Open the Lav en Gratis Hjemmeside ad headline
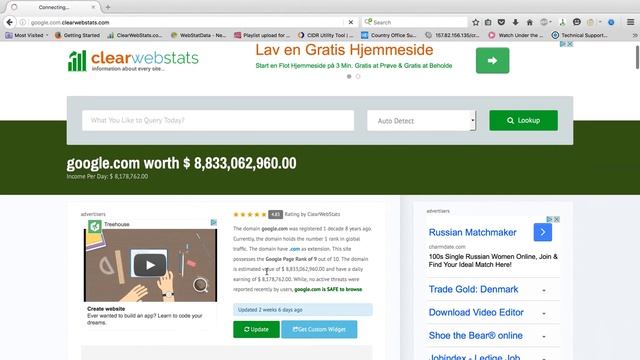The height and width of the screenshot is (360, 640). 344,50
